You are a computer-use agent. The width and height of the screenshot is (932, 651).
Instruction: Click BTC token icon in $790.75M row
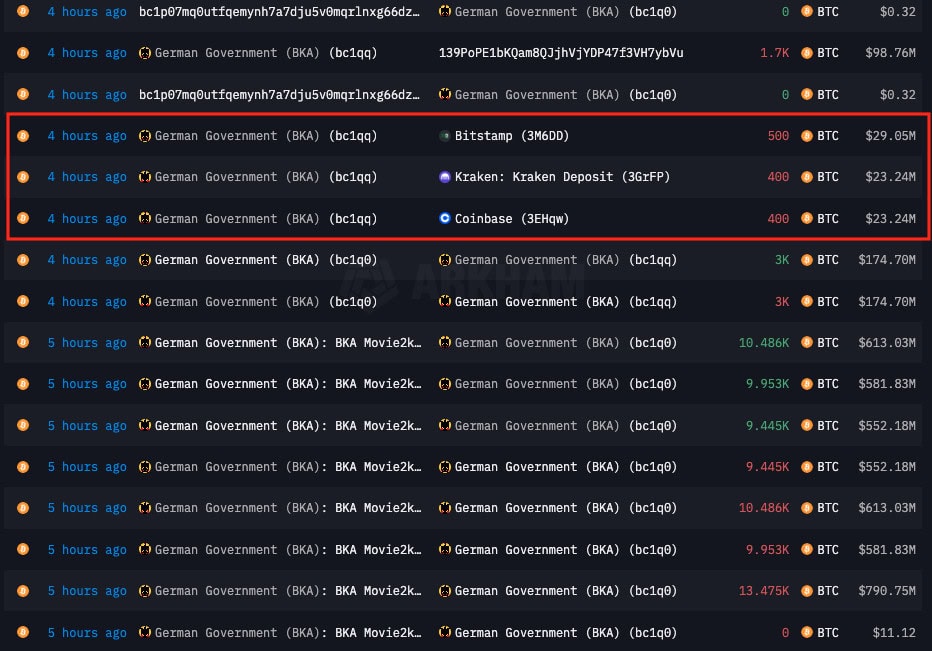[807, 591]
